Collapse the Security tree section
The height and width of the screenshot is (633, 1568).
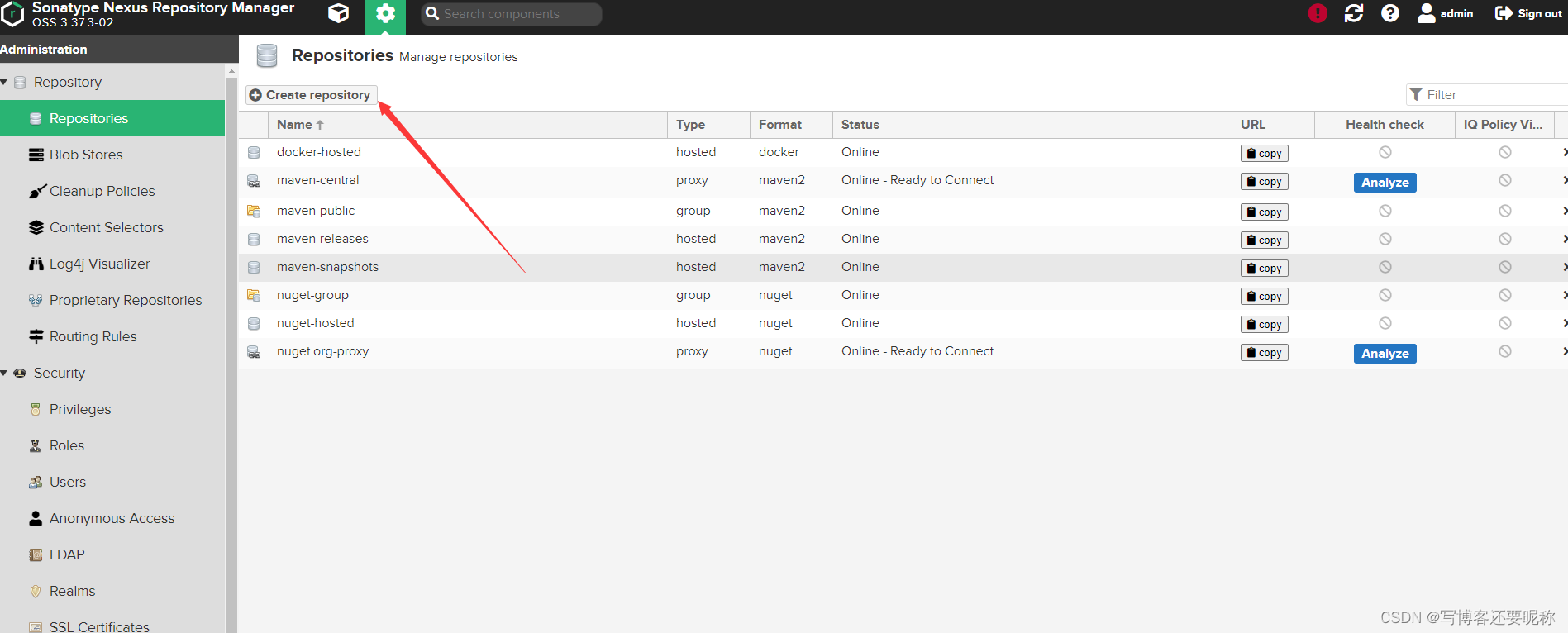click(4, 373)
